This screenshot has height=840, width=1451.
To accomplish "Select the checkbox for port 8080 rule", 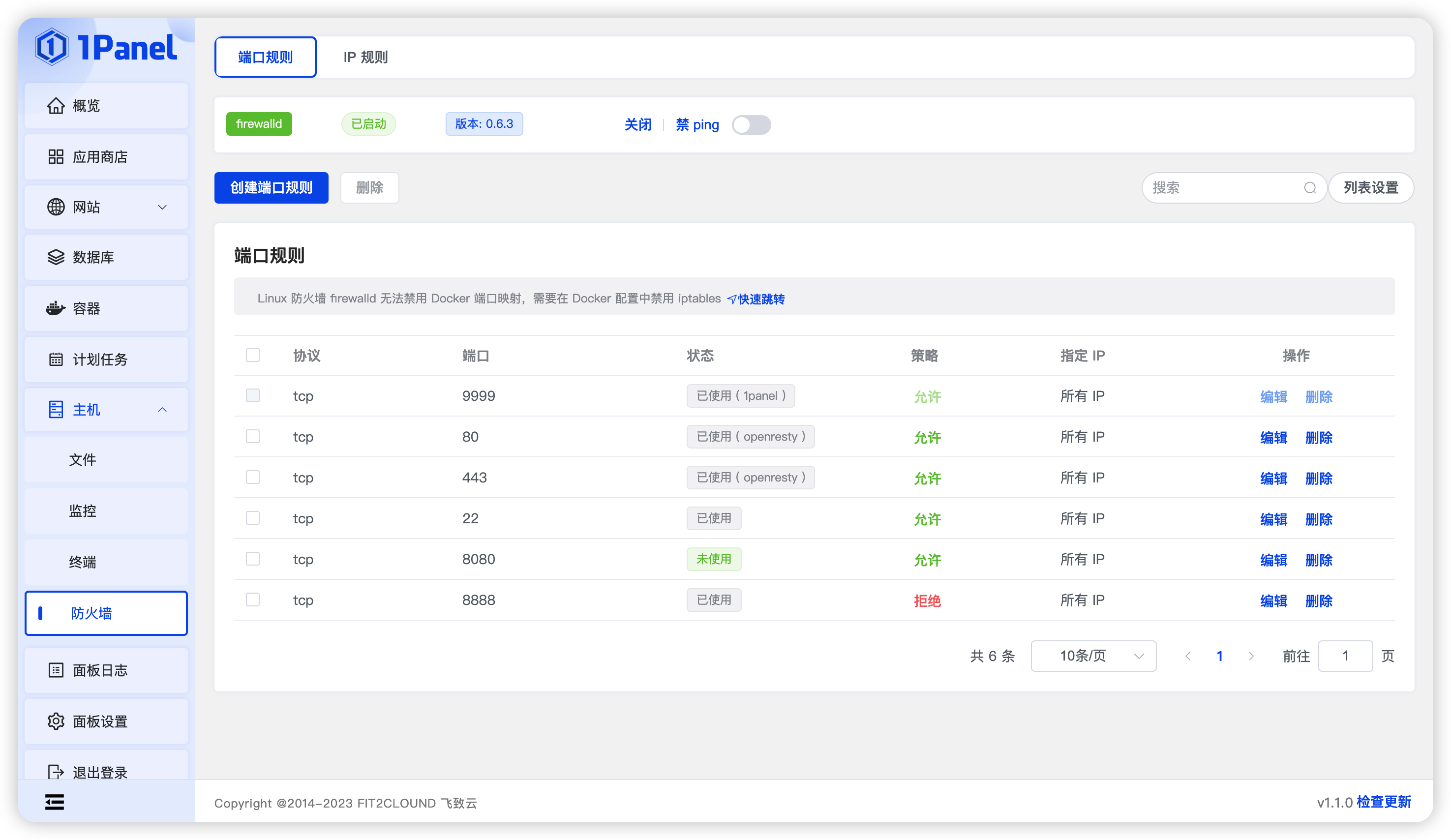I will pos(253,559).
